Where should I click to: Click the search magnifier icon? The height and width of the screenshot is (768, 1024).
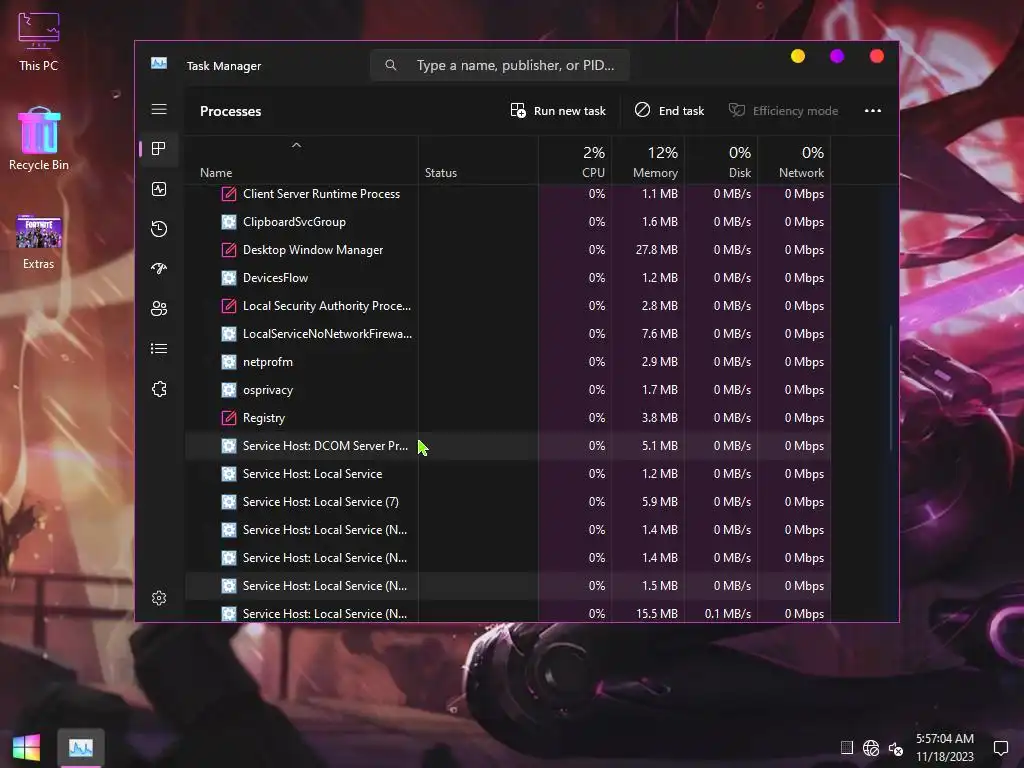[x=391, y=65]
